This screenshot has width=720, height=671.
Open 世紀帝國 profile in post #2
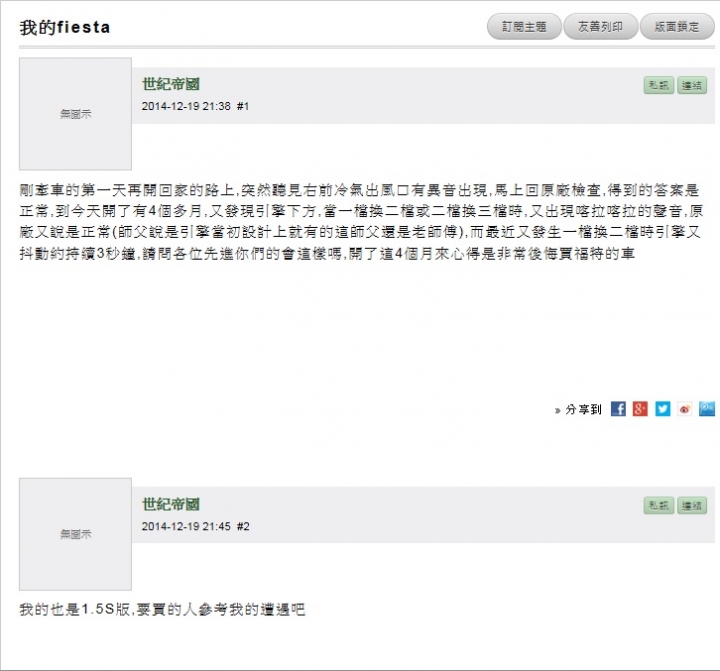click(170, 504)
